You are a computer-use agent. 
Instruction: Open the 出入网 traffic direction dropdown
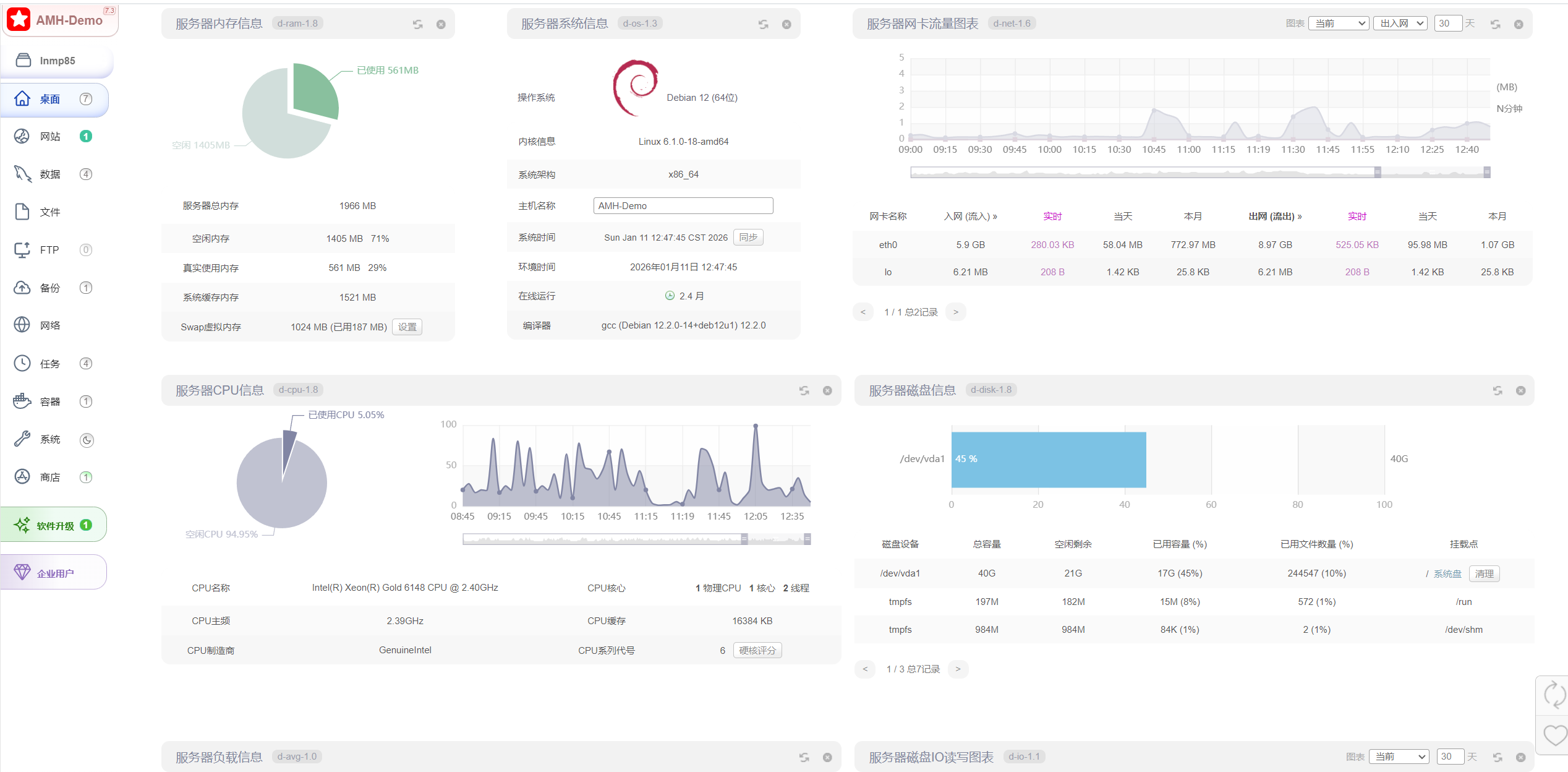click(x=1400, y=24)
